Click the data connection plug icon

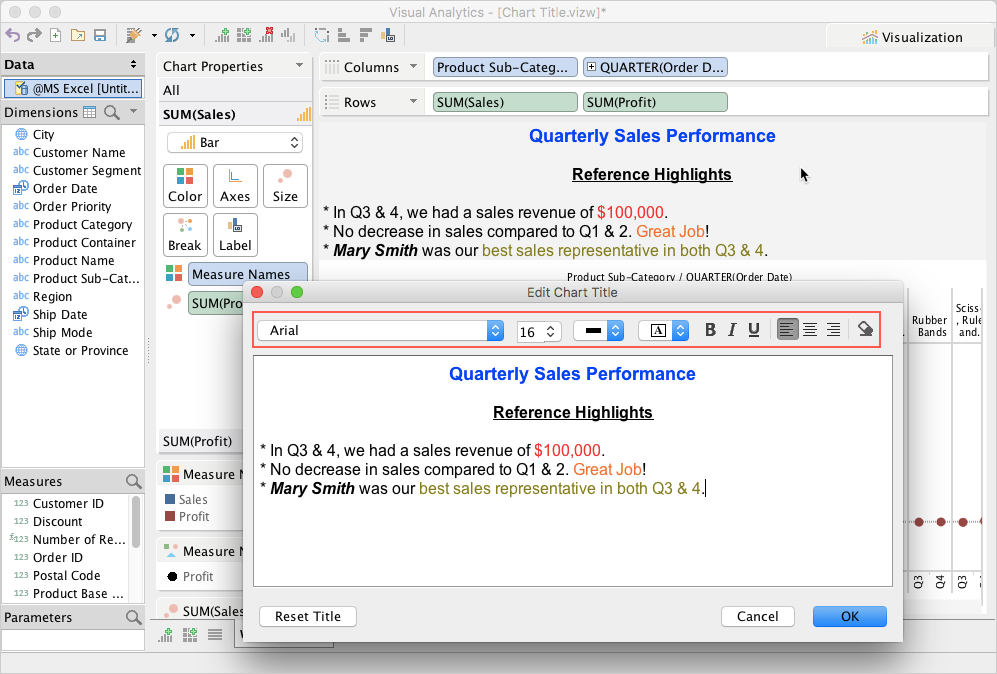134,36
